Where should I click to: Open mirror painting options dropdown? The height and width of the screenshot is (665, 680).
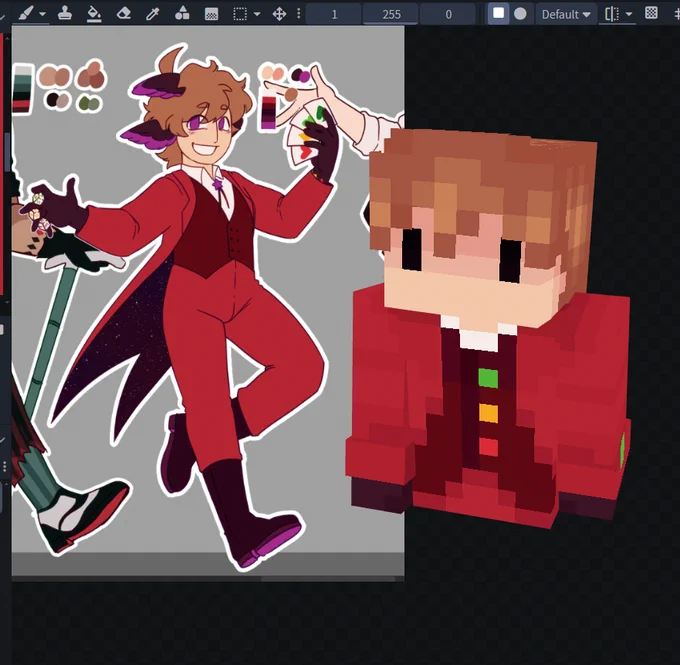[x=629, y=14]
